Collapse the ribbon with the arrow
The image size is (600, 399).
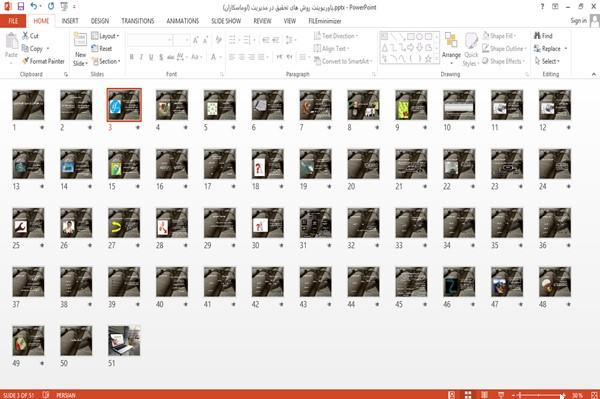[593, 74]
